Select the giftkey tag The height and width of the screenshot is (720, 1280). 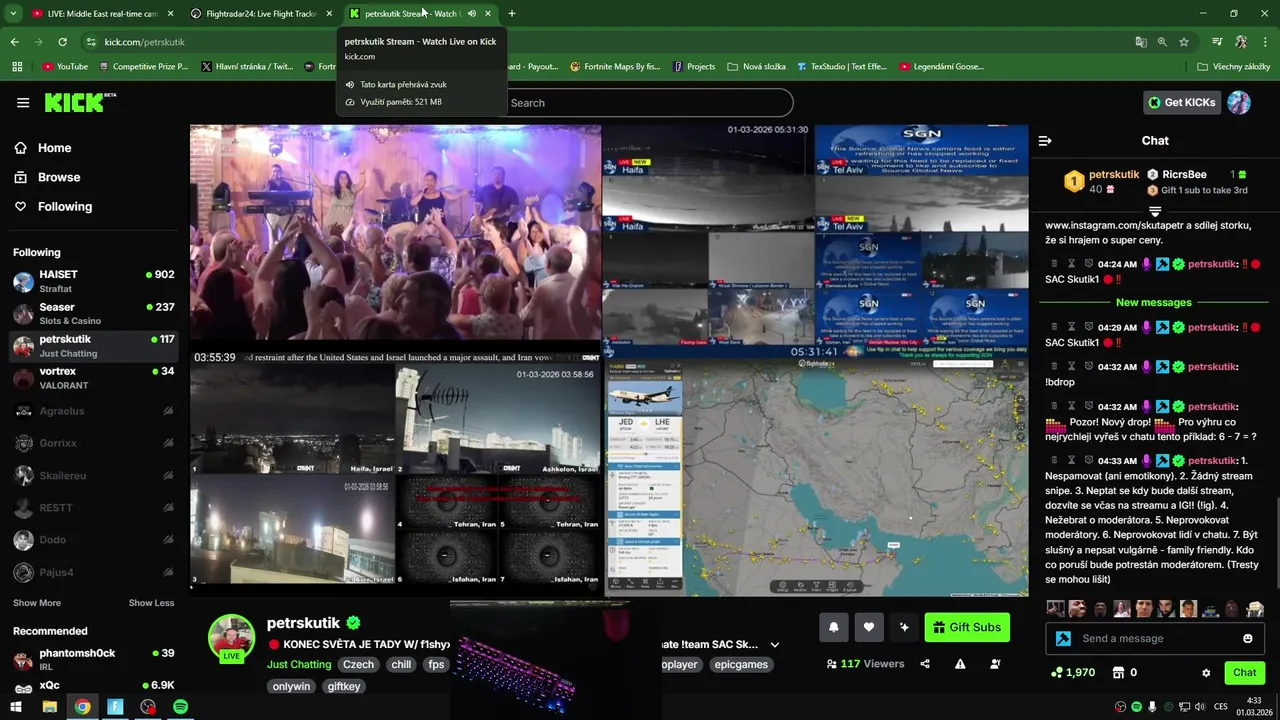click(x=344, y=686)
